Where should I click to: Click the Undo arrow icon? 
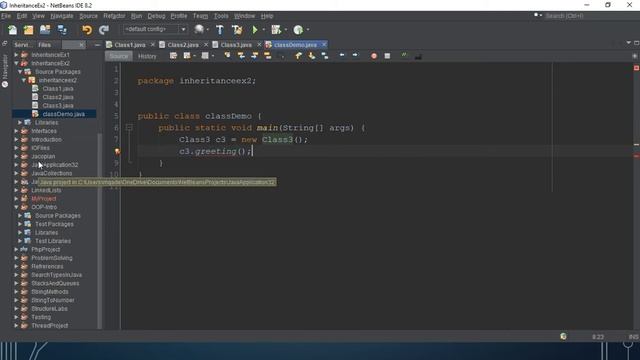pyautogui.click(x=87, y=30)
